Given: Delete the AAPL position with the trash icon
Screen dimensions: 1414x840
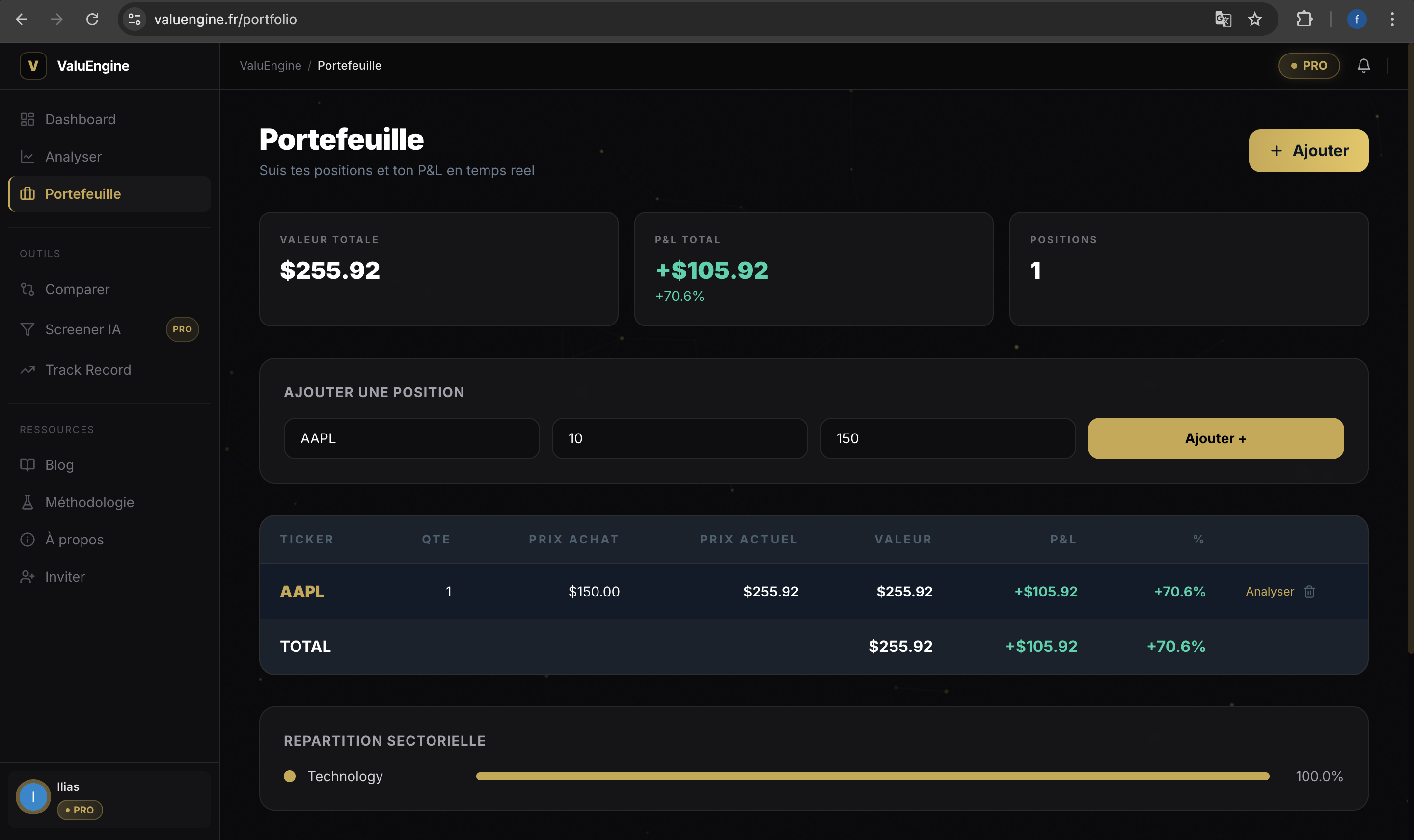Looking at the screenshot, I should pos(1309,591).
